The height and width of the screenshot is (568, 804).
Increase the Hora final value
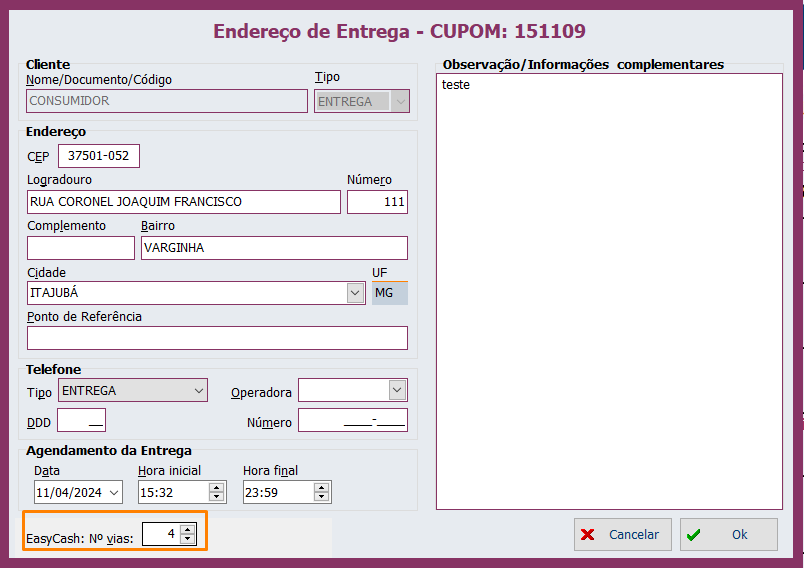pos(321,488)
